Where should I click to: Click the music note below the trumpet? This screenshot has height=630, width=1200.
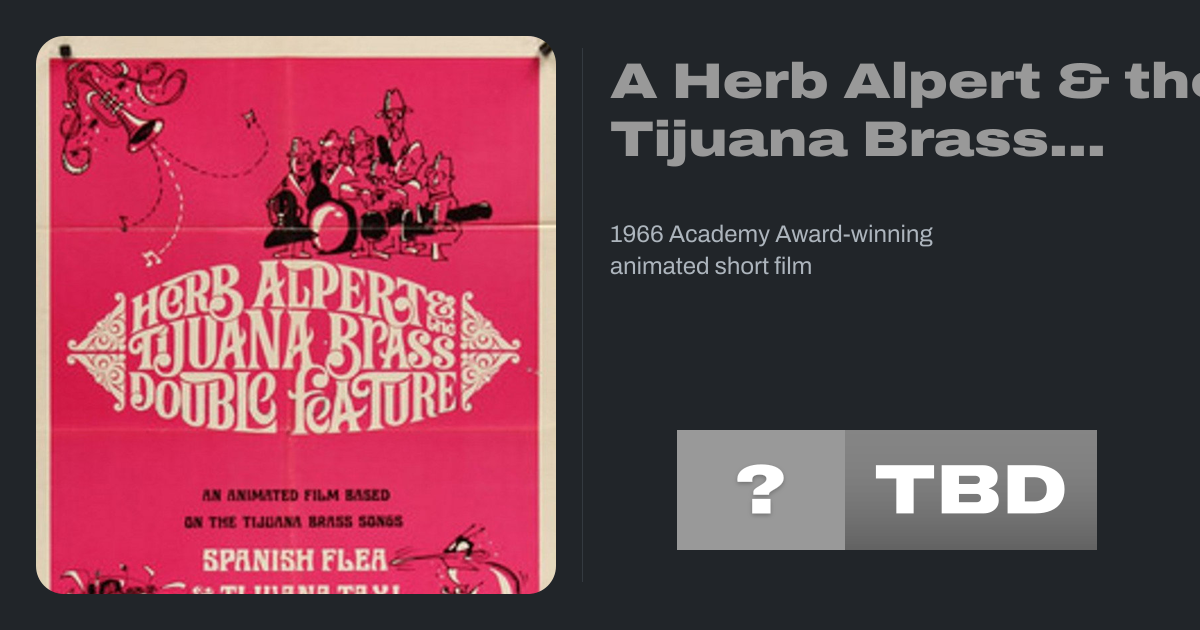pos(152,259)
